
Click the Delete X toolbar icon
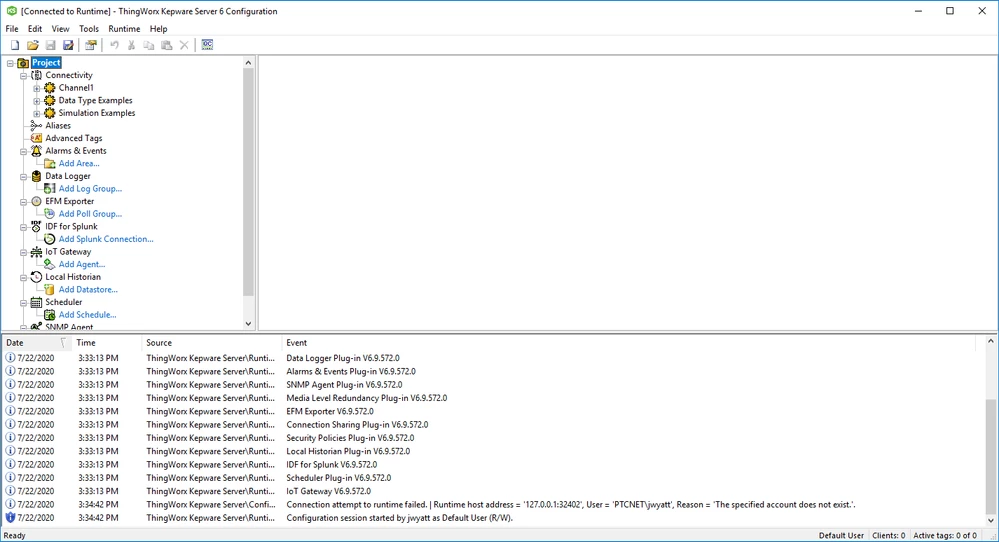pos(184,45)
